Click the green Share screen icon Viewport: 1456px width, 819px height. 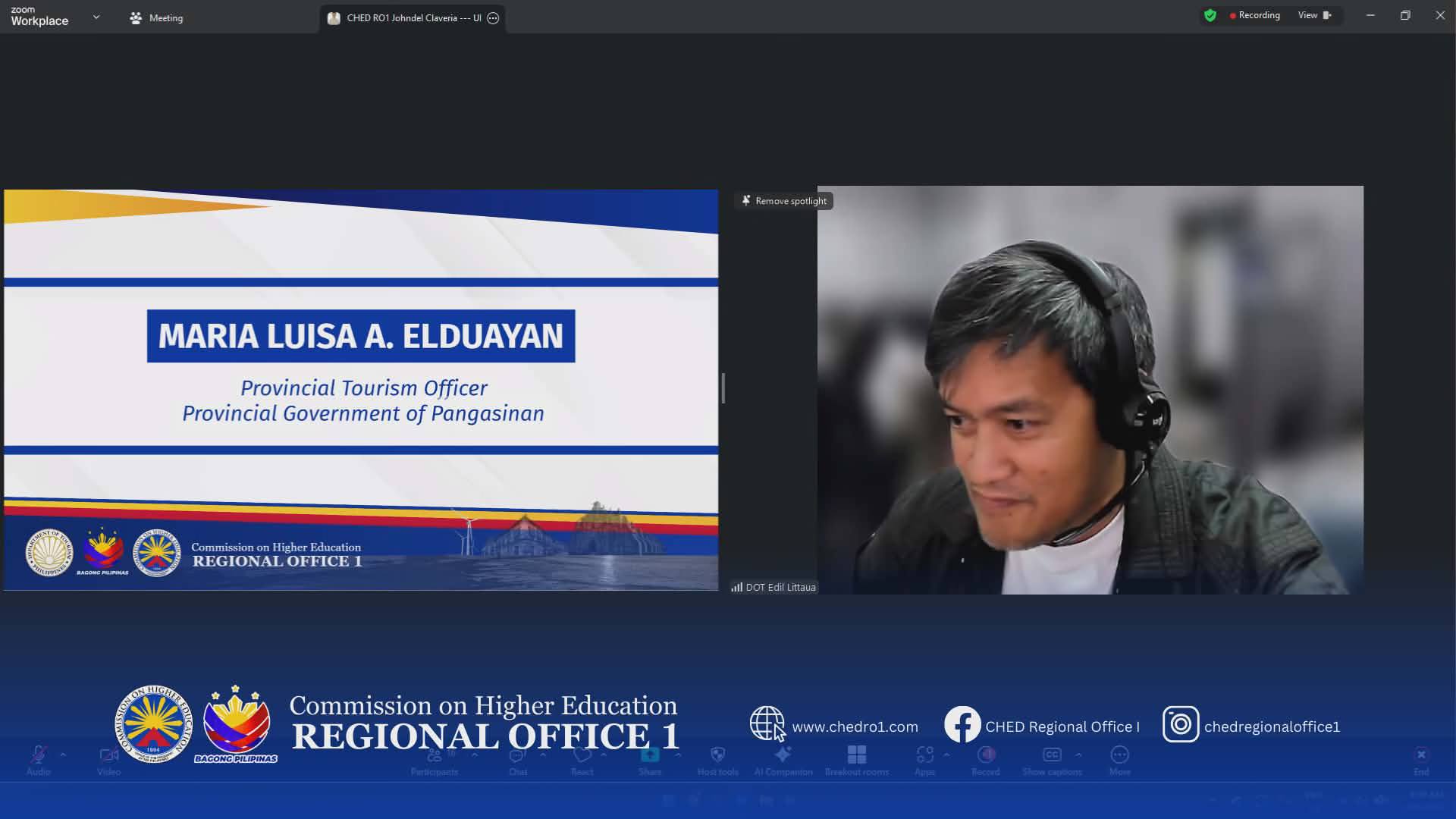[x=650, y=755]
